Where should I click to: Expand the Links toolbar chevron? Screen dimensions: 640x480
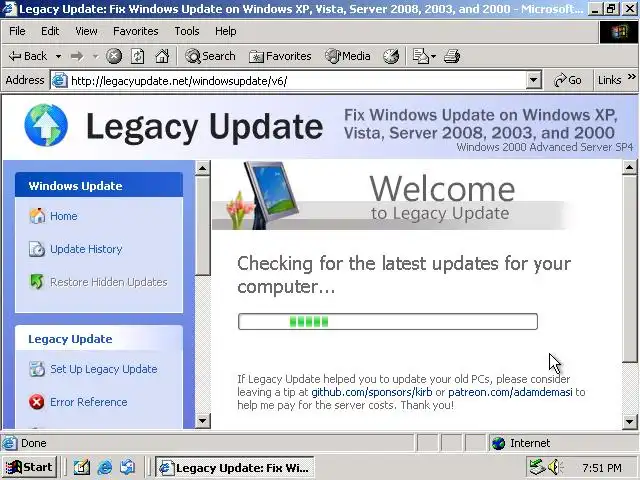point(632,77)
